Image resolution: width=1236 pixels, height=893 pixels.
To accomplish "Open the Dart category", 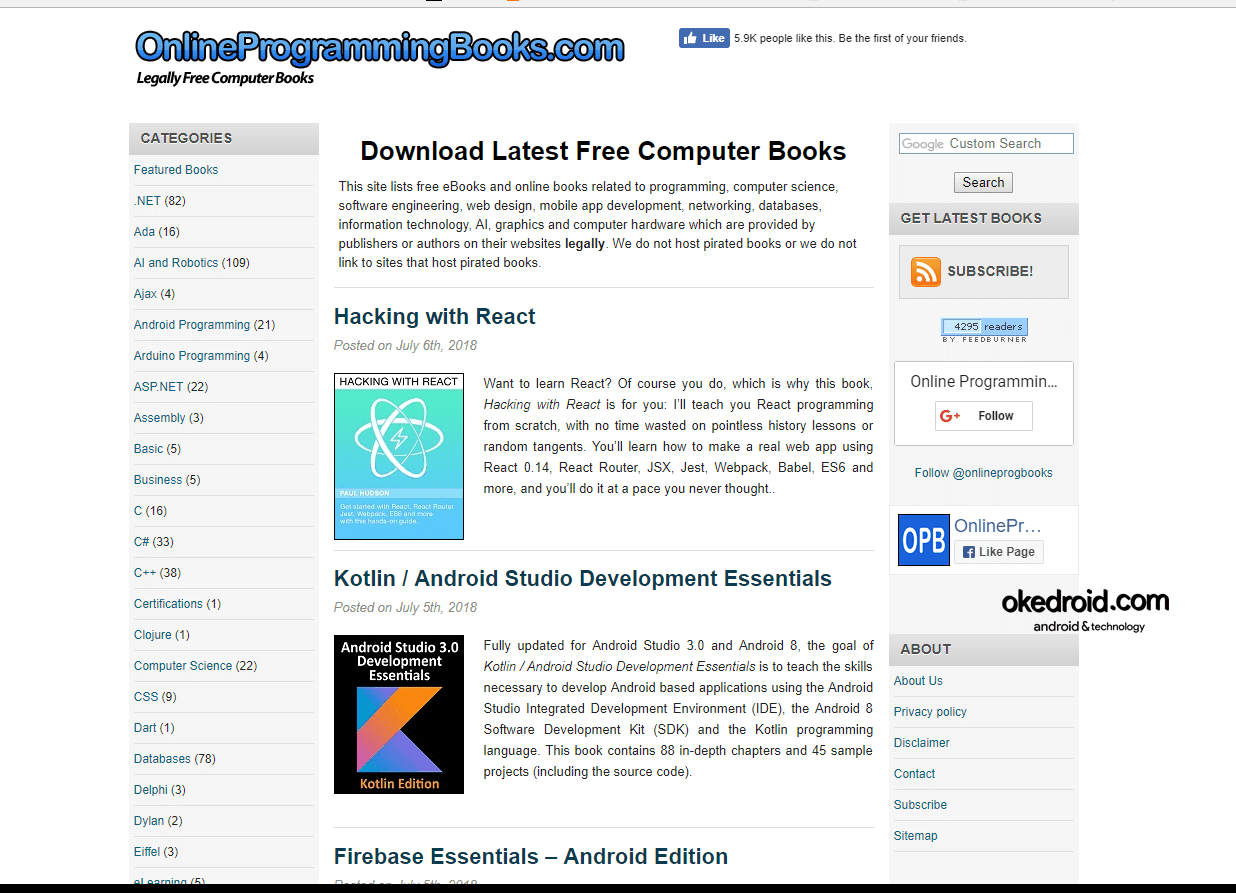I will click(x=145, y=728).
